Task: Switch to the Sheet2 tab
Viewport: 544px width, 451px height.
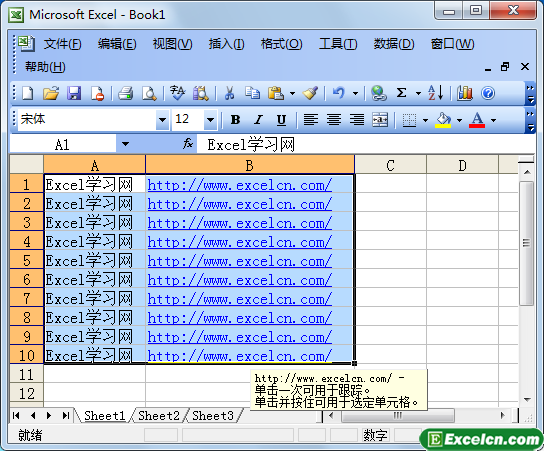Action: click(x=159, y=415)
